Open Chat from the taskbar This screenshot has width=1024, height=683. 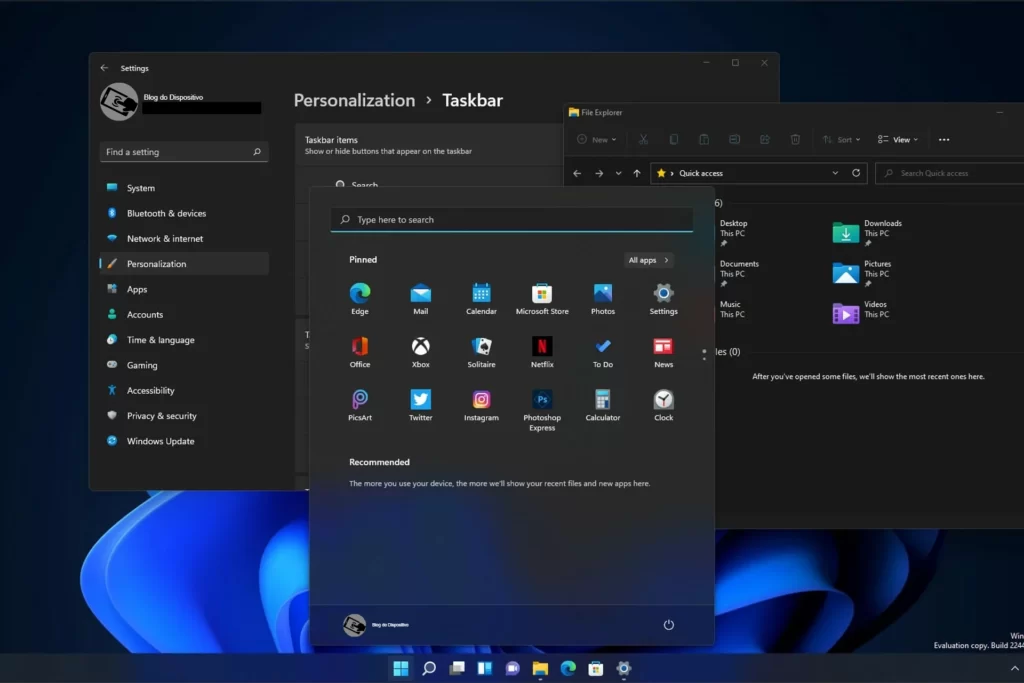(513, 668)
